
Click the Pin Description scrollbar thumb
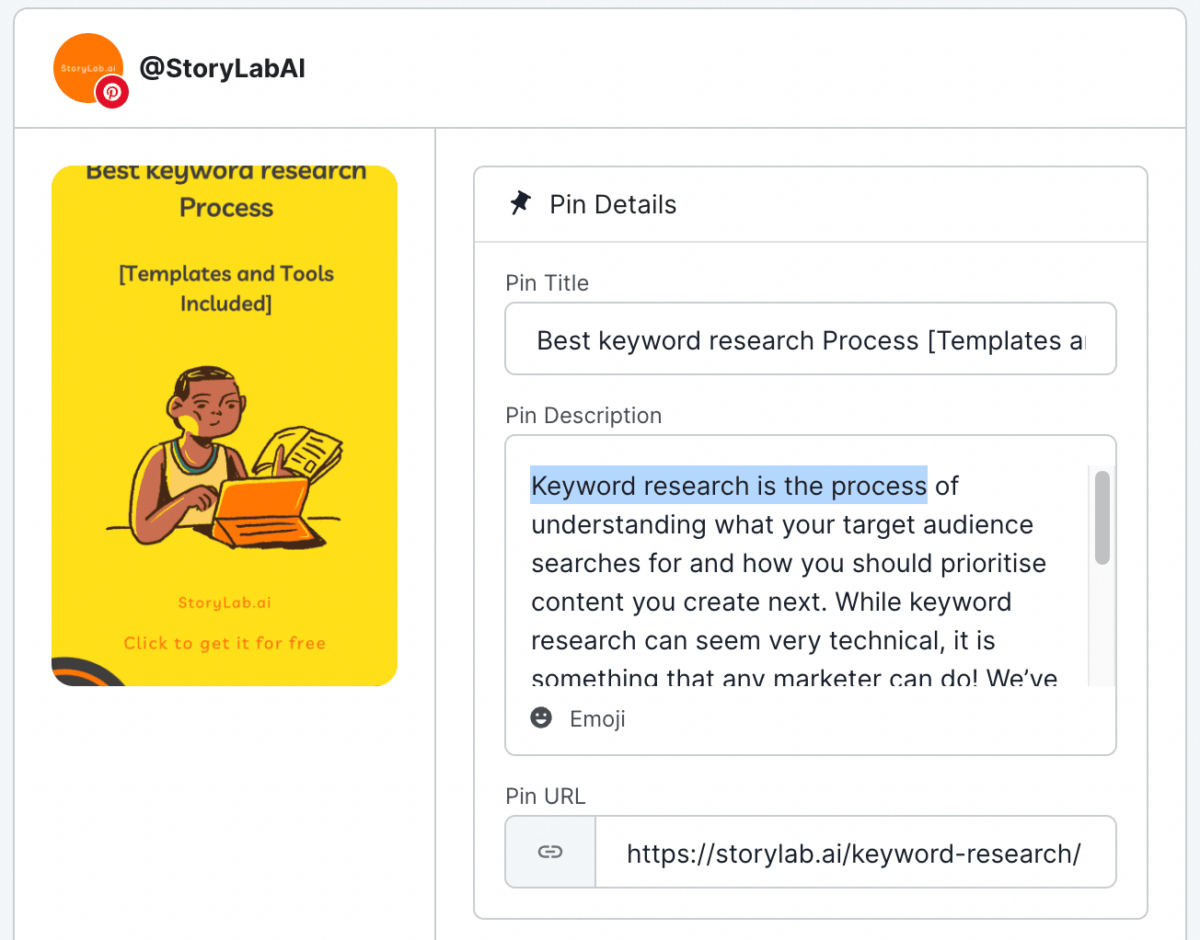[1102, 518]
